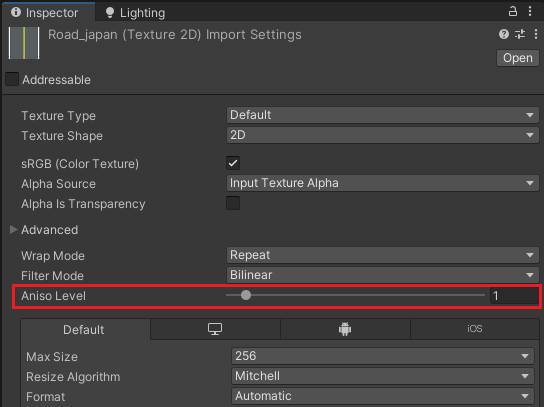Open the Max Size dropdown
Screen dimensions: 544x407
(x=383, y=356)
